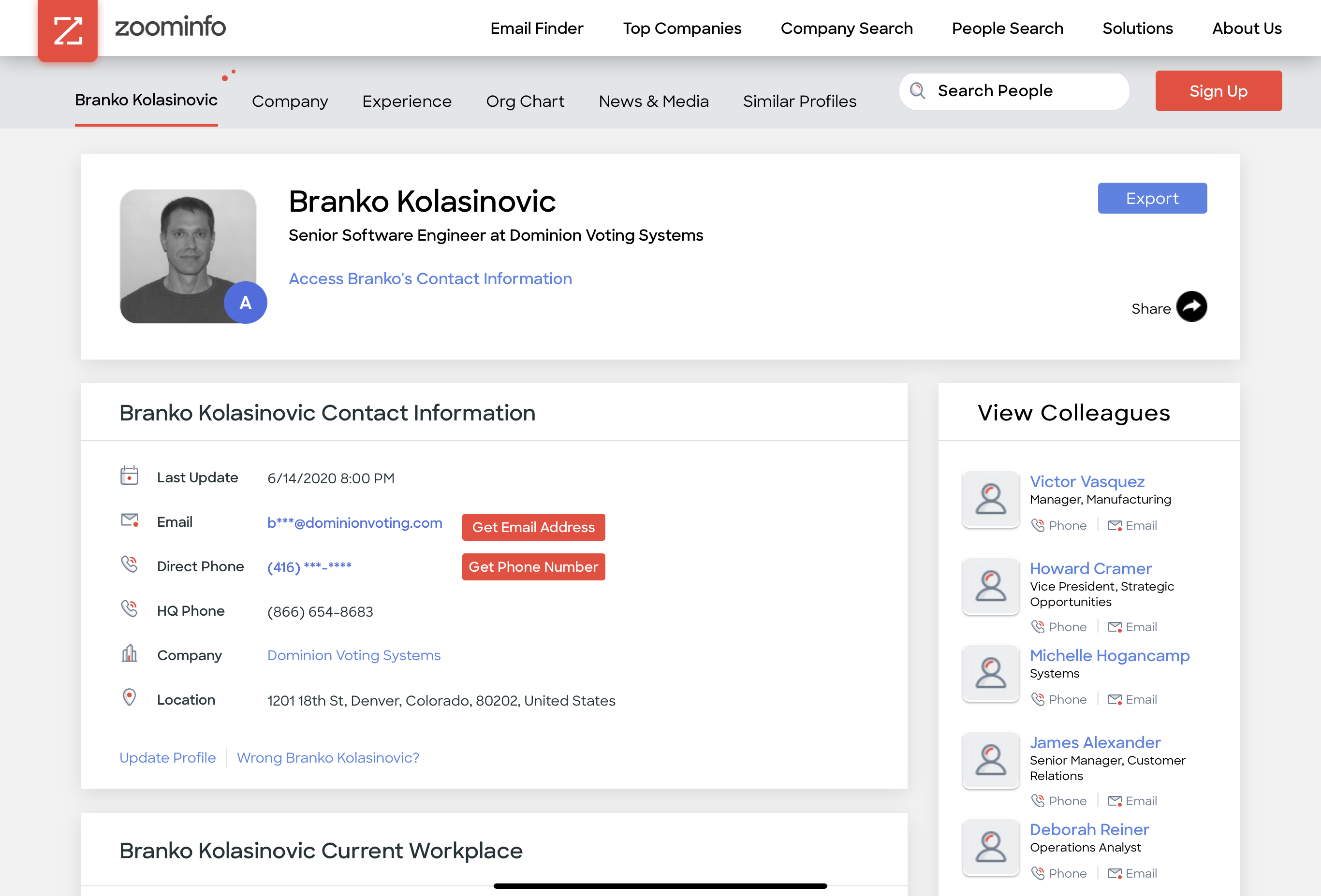1321x896 pixels.
Task: Click Branko Kolasinovic's profile photo
Action: 188,256
